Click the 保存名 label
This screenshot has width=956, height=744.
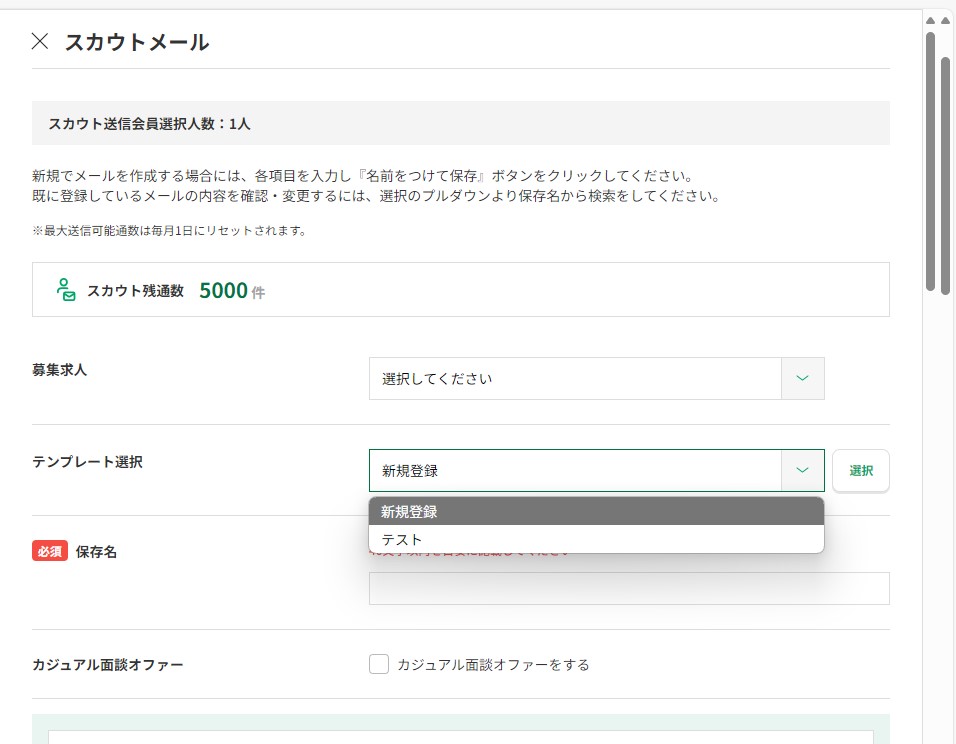[x=96, y=552]
